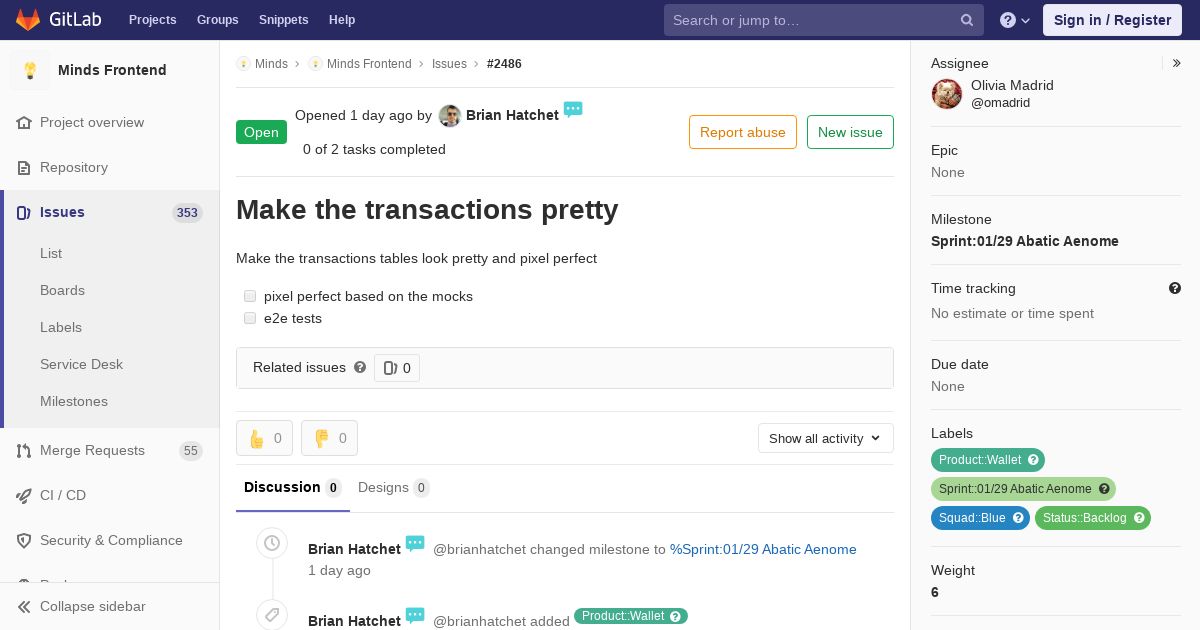1200x630 pixels.
Task: Click the Issues breadcrumb link
Action: point(449,64)
